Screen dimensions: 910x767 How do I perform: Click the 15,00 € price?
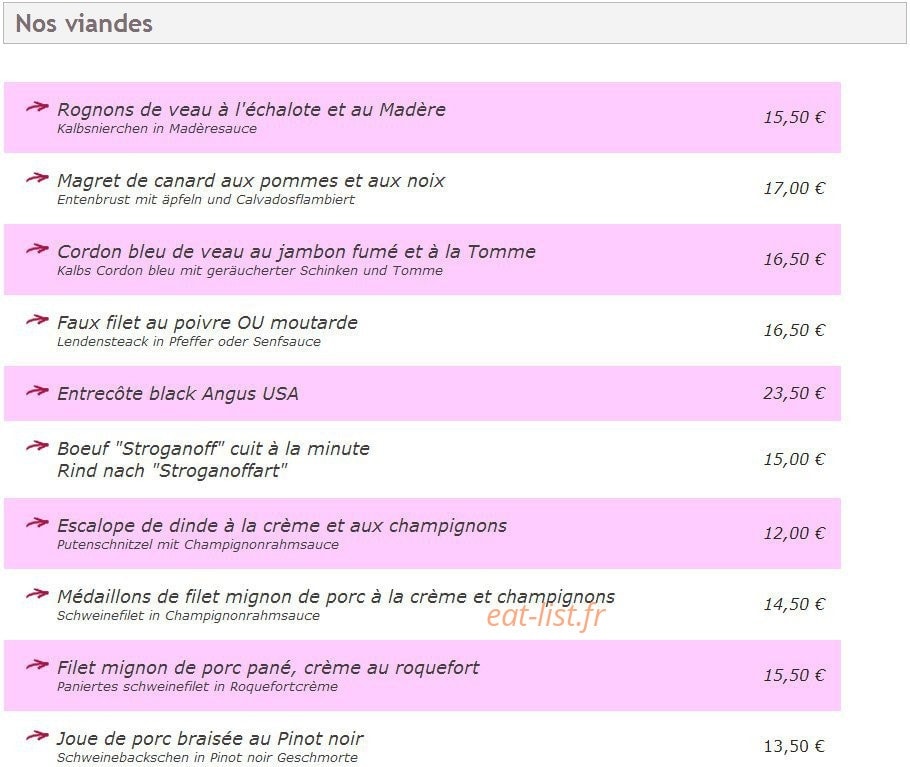pyautogui.click(x=794, y=460)
